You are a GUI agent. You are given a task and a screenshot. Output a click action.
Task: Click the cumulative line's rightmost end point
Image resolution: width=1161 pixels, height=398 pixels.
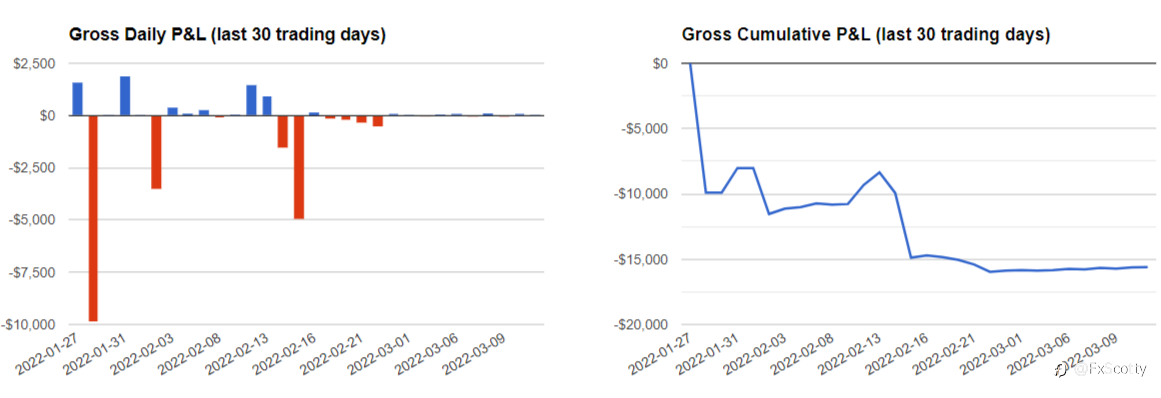coord(1147,267)
